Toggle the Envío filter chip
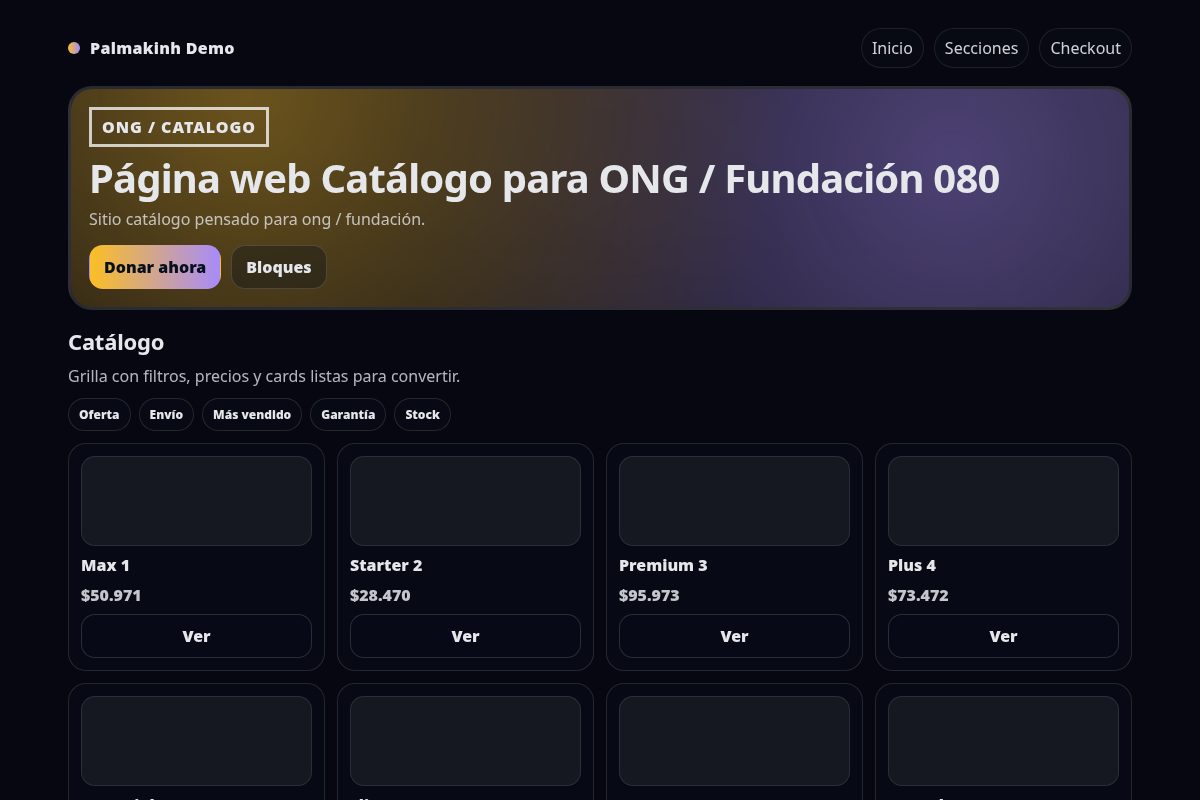The height and width of the screenshot is (800, 1200). coord(166,414)
